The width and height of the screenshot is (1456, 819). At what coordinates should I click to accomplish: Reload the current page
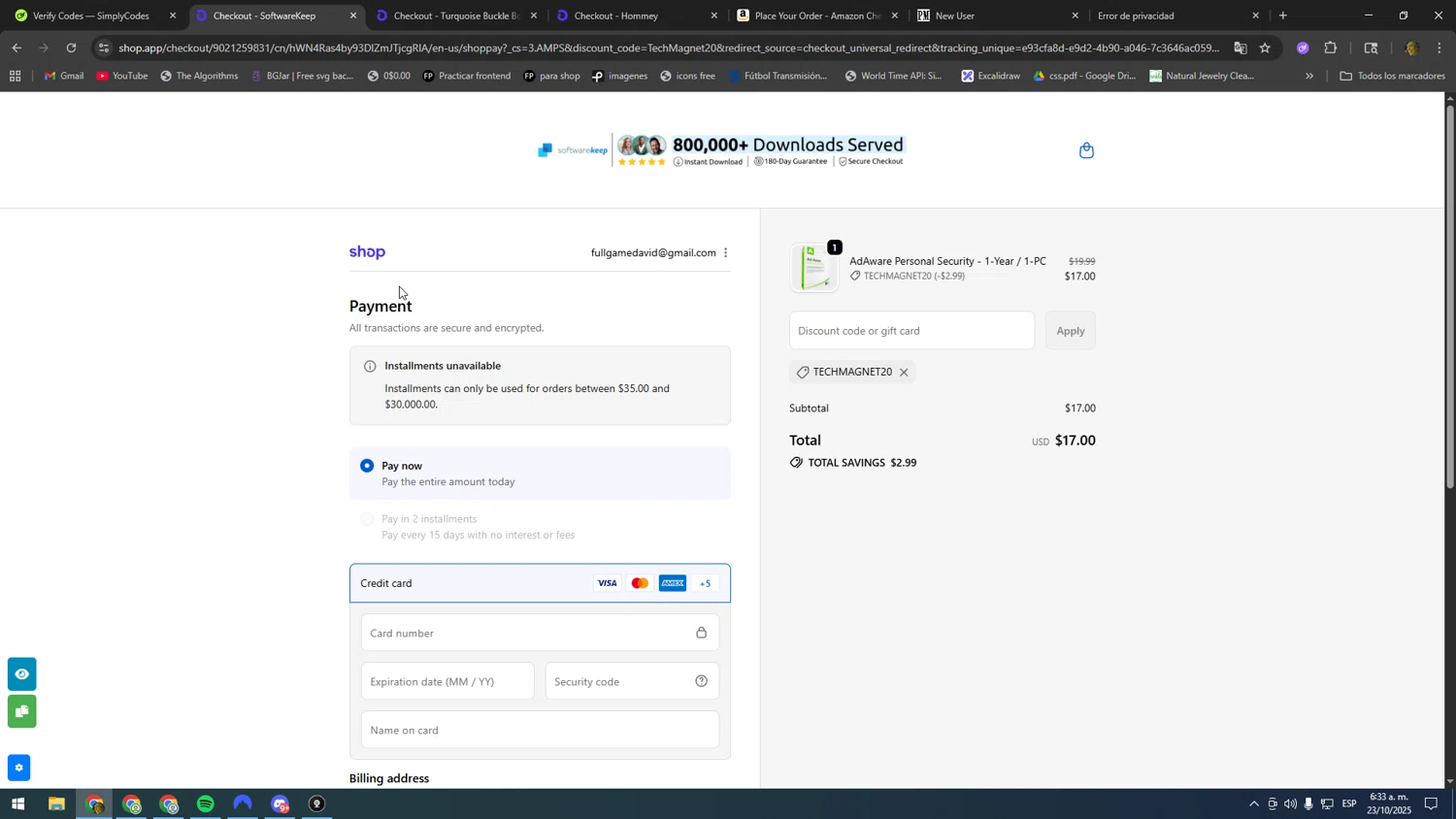(71, 48)
